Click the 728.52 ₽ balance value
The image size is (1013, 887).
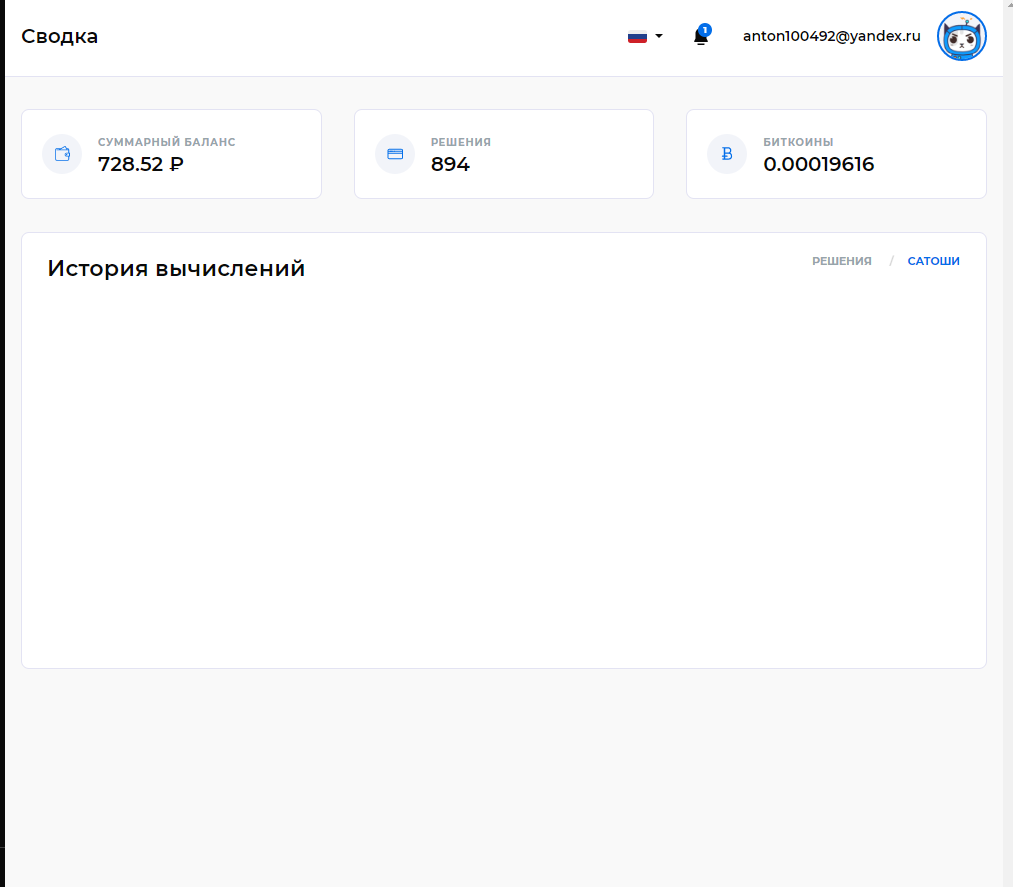141,164
